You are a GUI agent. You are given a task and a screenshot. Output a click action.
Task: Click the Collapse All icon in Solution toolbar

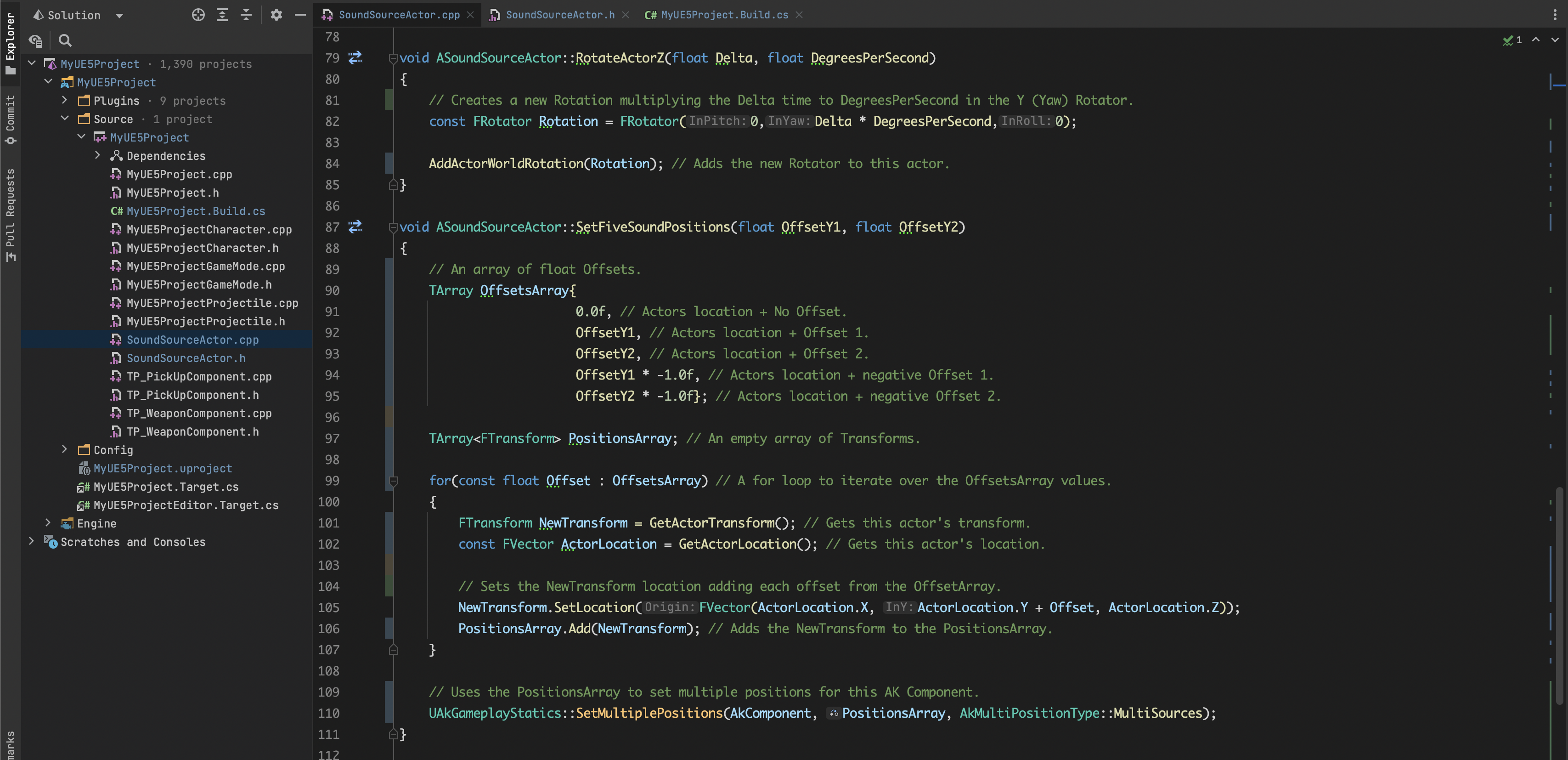click(246, 15)
